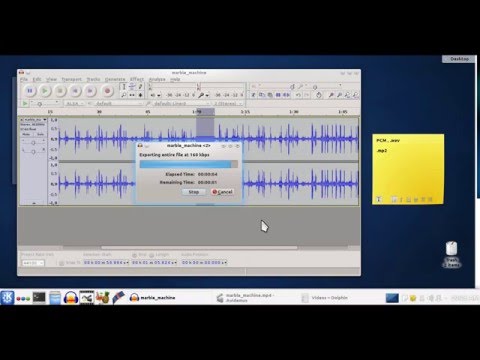480x360 pixels.
Task: Click the red Record button
Action: tap(107, 91)
